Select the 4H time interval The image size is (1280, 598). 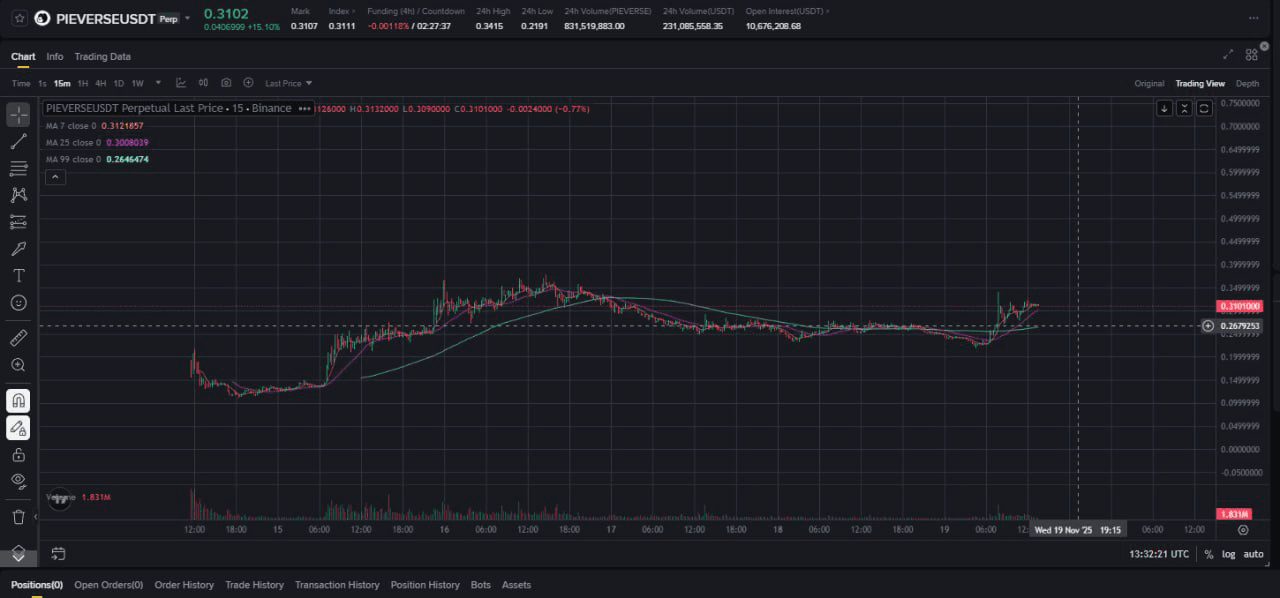tap(100, 84)
